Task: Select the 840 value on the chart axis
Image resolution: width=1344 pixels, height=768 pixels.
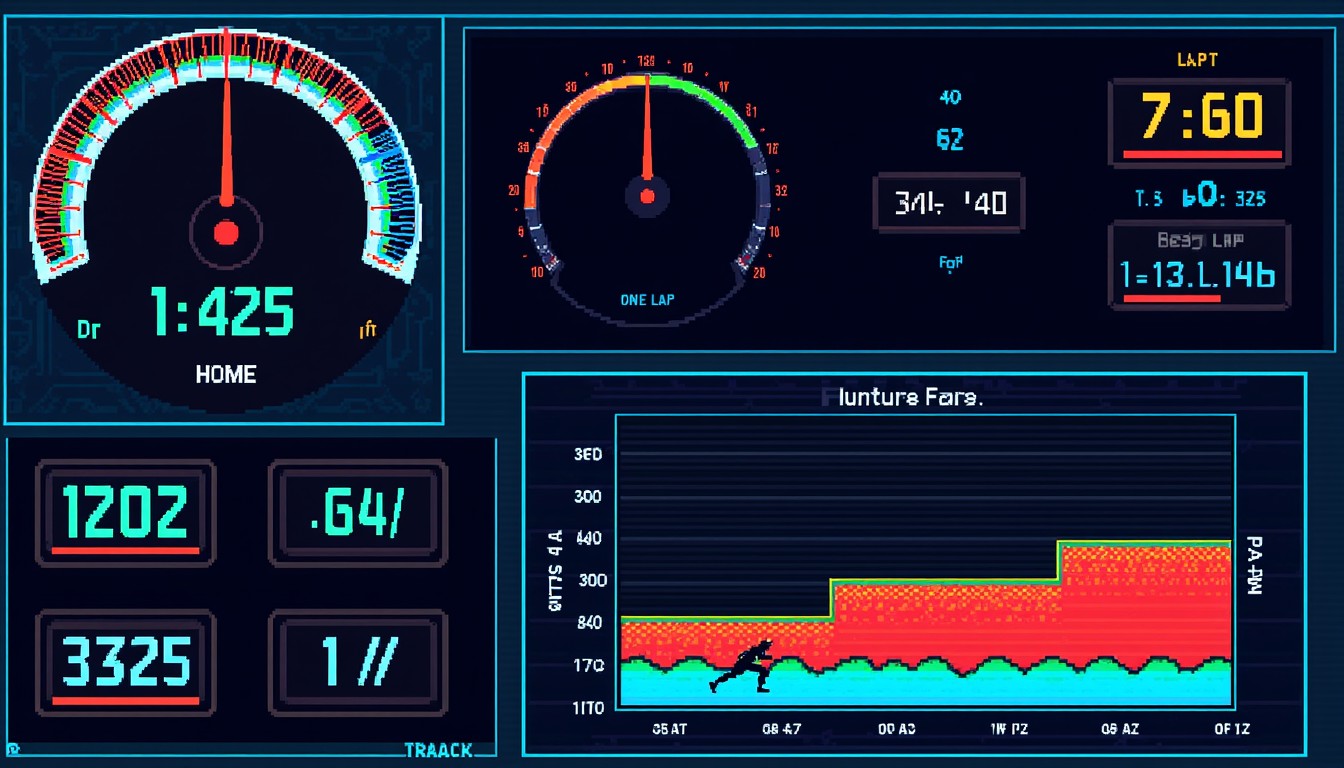Action: pyautogui.click(x=588, y=623)
